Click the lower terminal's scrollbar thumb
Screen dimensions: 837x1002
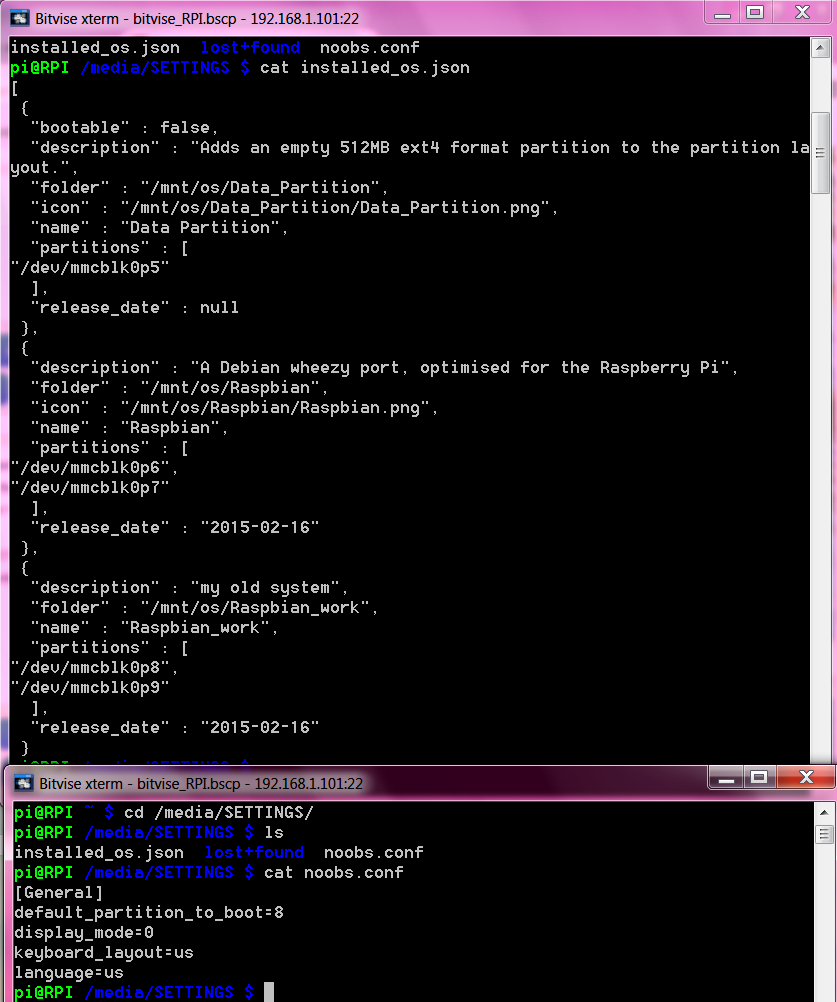click(823, 834)
